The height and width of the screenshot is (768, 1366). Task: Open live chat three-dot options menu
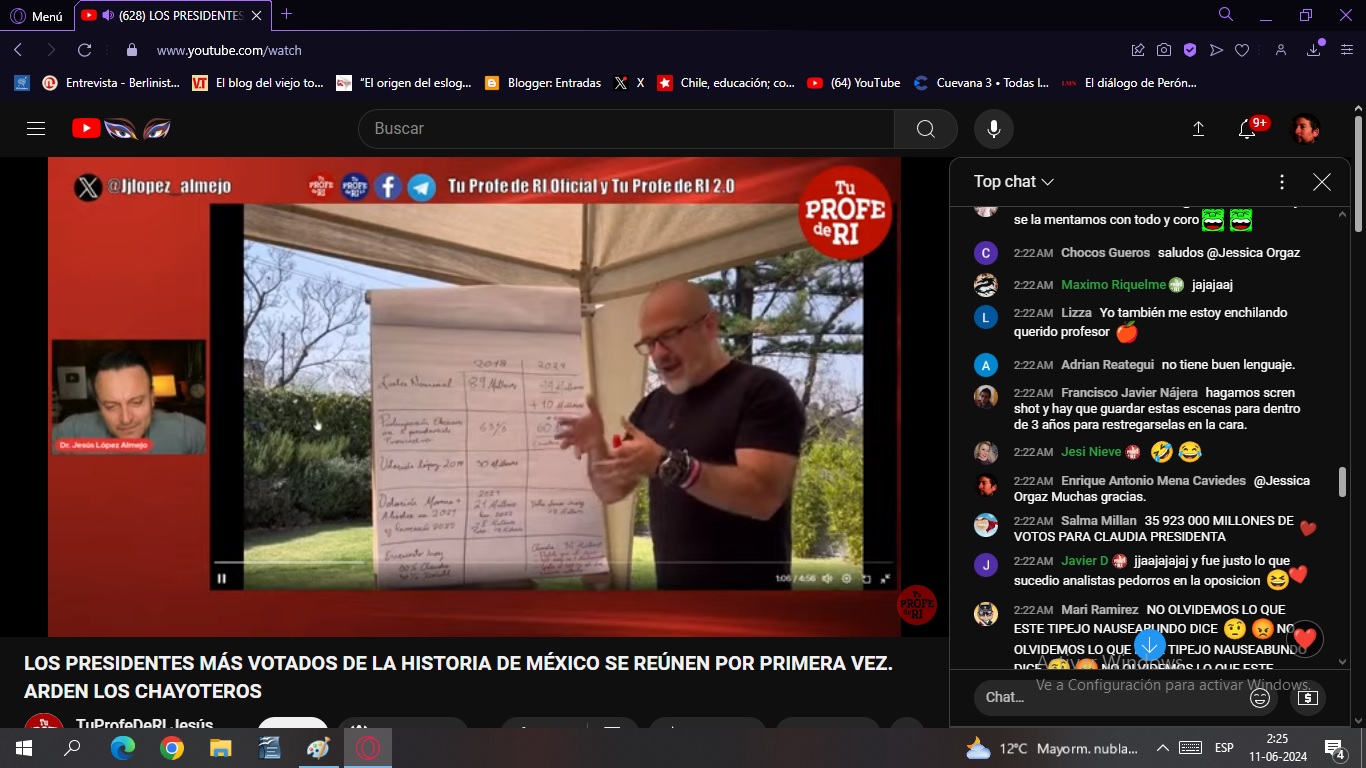1282,182
